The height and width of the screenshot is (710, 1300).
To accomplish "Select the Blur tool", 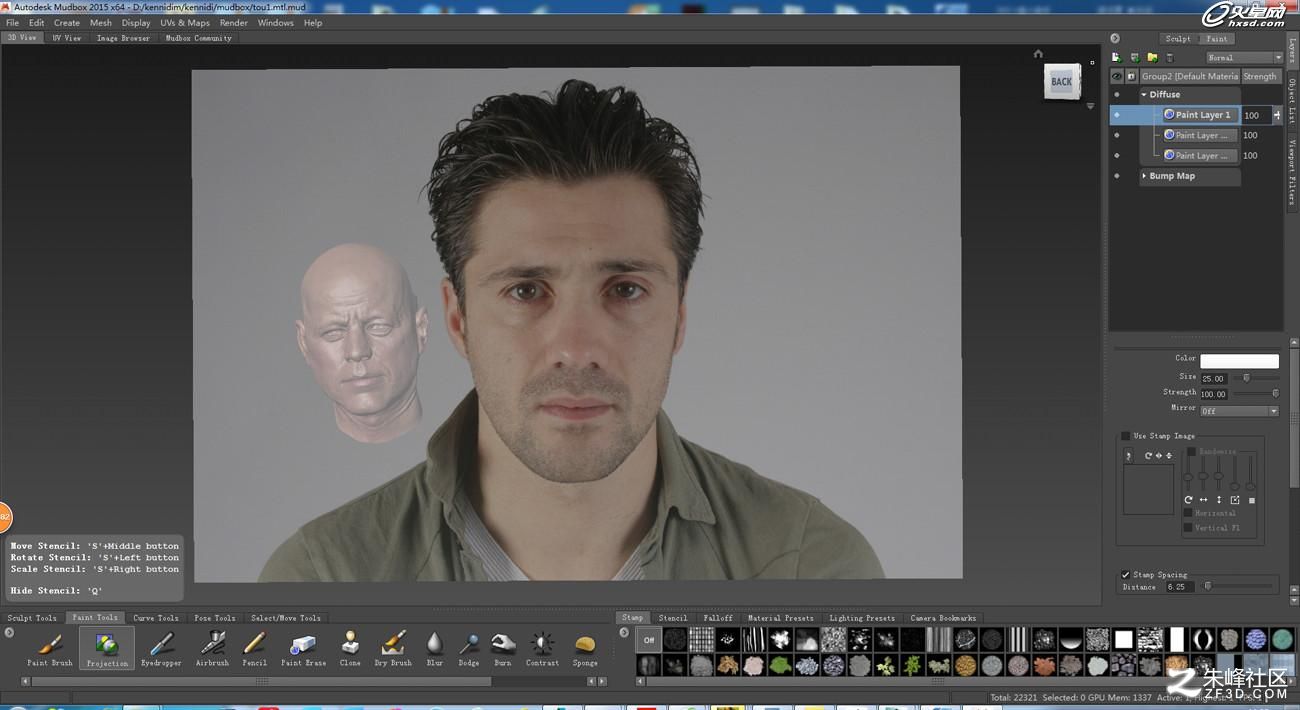I will click(434, 648).
